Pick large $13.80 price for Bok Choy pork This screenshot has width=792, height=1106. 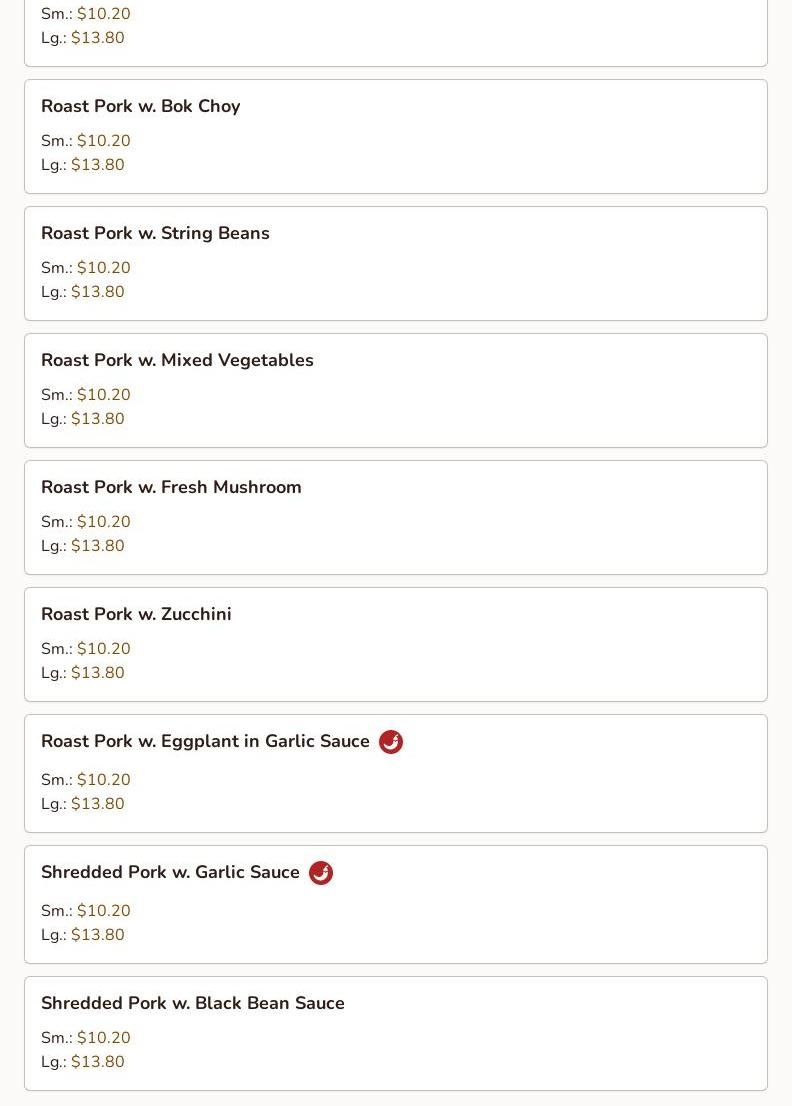[x=97, y=165]
